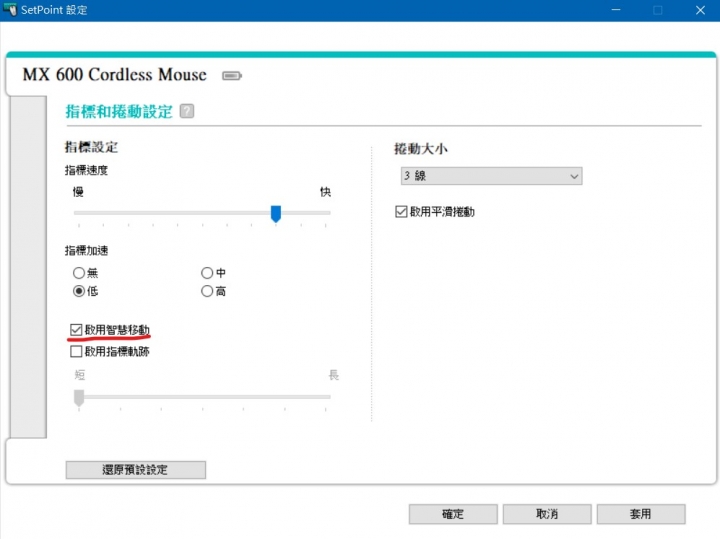Viewport: 720px width, 539px height.
Task: Click the 快 speed label
Action: coord(326,192)
